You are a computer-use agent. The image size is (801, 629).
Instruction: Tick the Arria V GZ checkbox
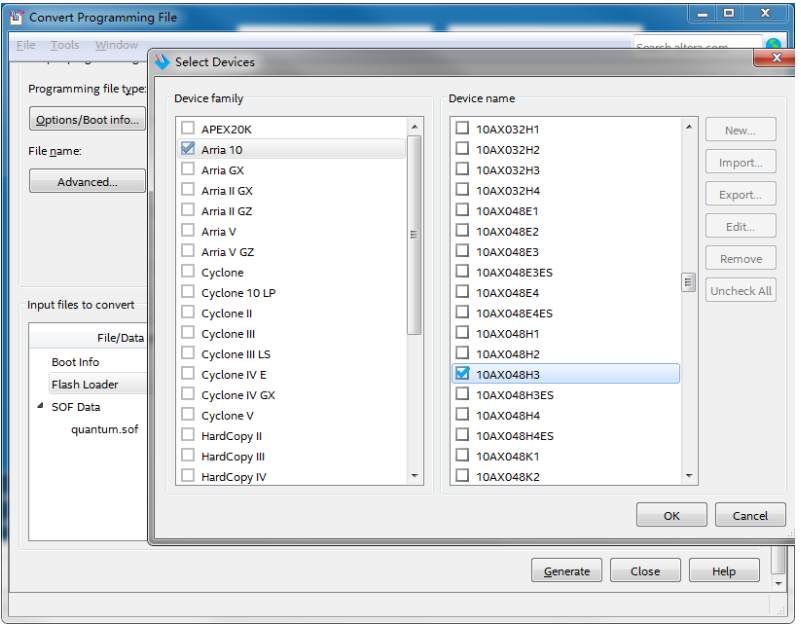pyautogui.click(x=188, y=250)
